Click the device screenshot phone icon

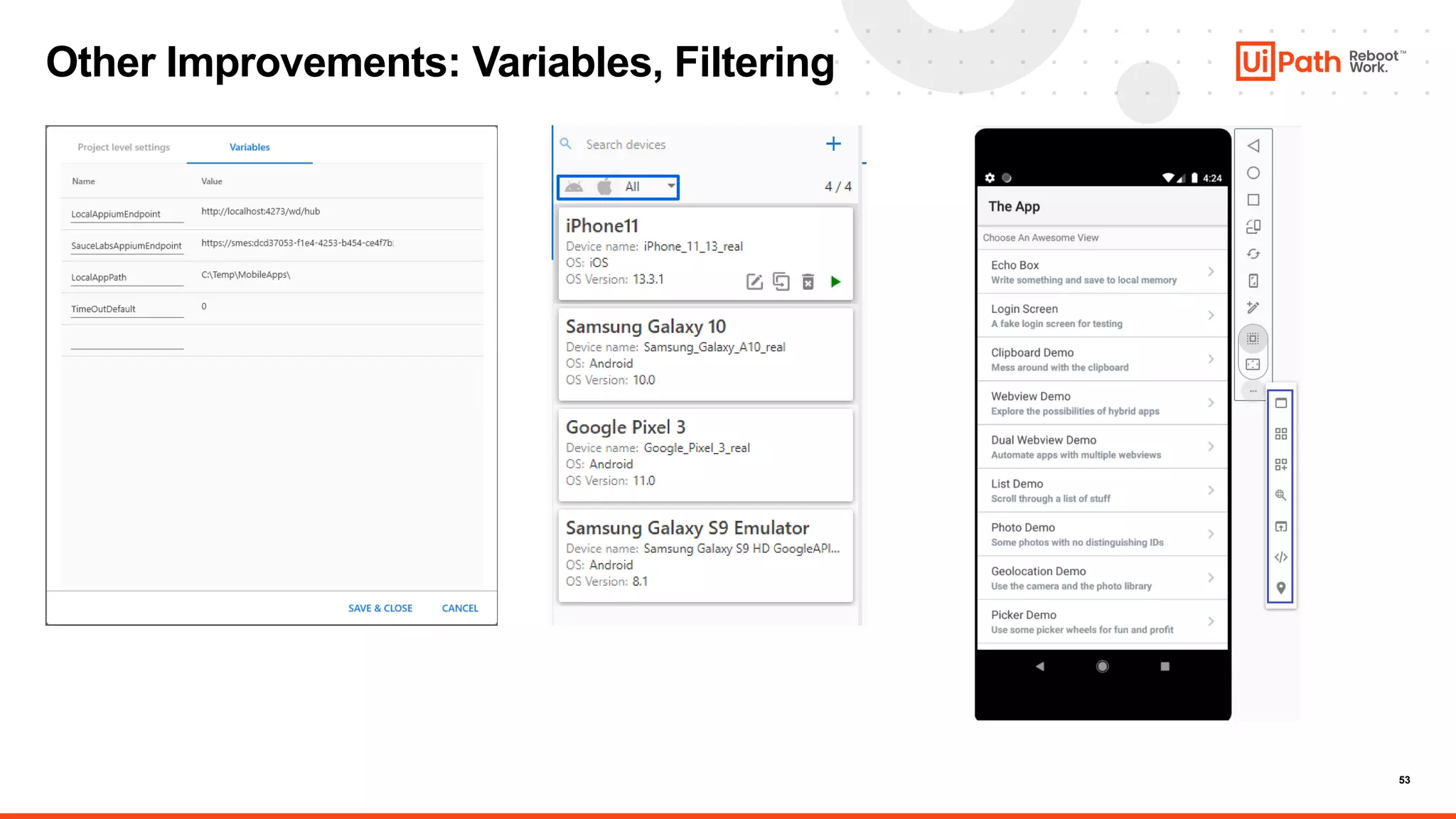tap(1253, 281)
